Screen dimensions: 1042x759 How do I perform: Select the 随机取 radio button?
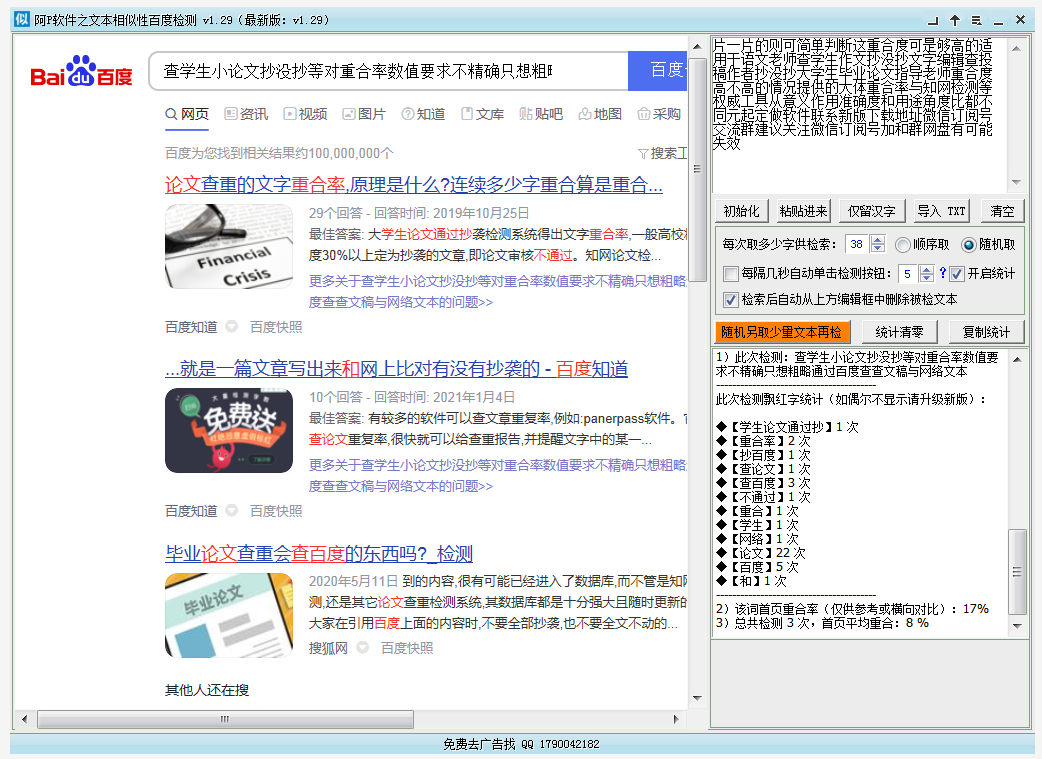point(969,245)
